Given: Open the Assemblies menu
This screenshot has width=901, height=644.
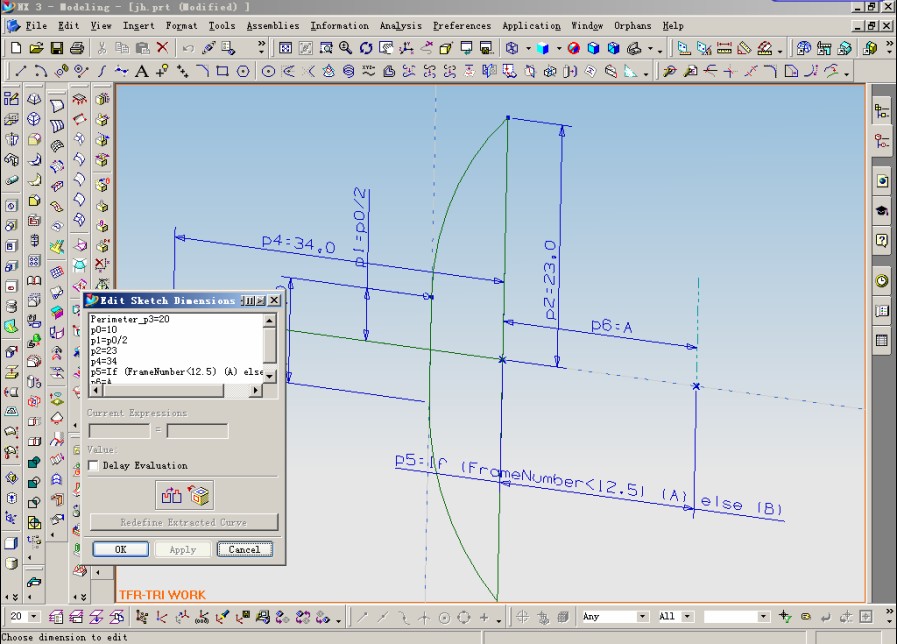Looking at the screenshot, I should pos(272,26).
